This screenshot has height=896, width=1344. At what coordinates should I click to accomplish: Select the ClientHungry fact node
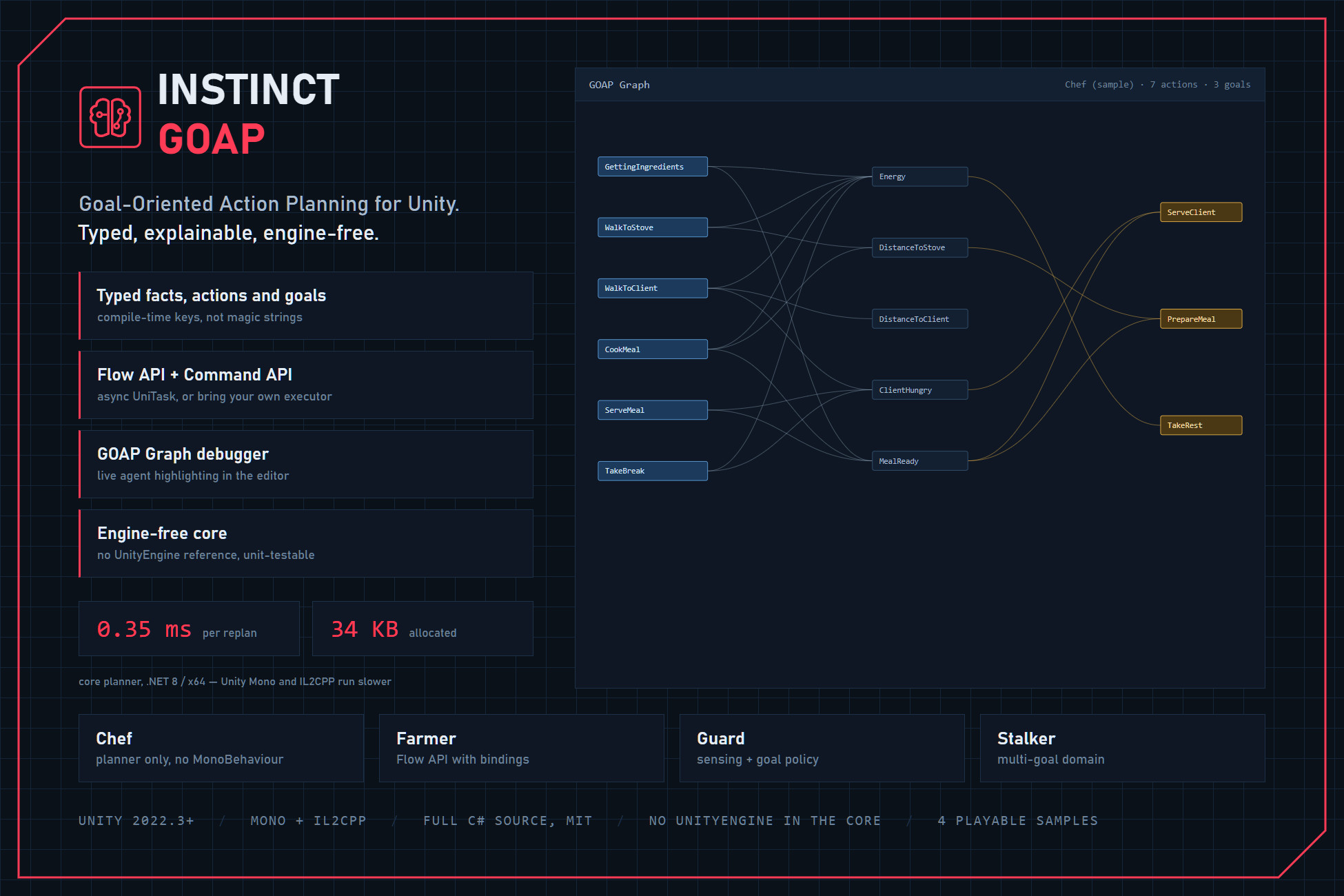[919, 390]
